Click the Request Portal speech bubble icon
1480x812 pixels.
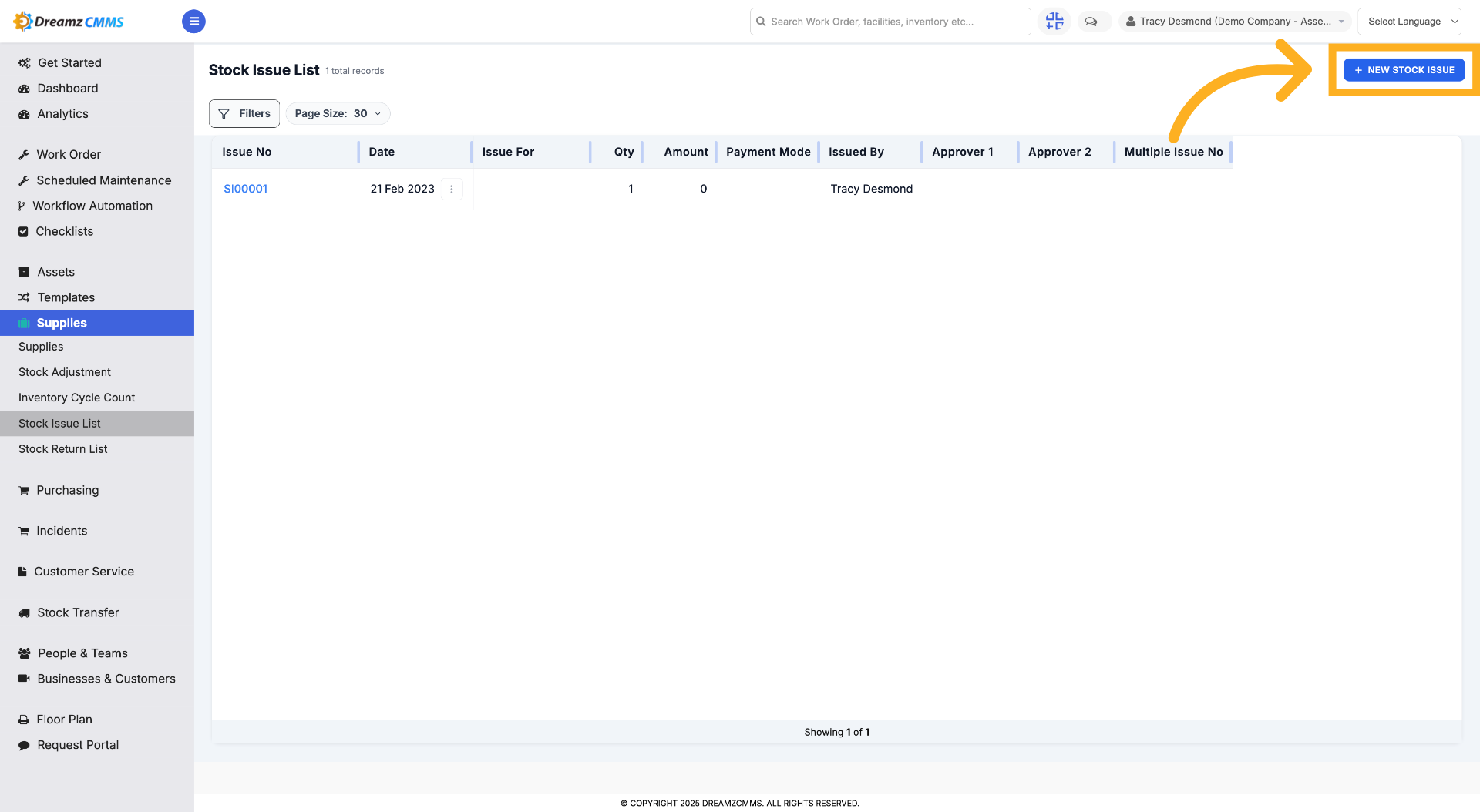(24, 745)
